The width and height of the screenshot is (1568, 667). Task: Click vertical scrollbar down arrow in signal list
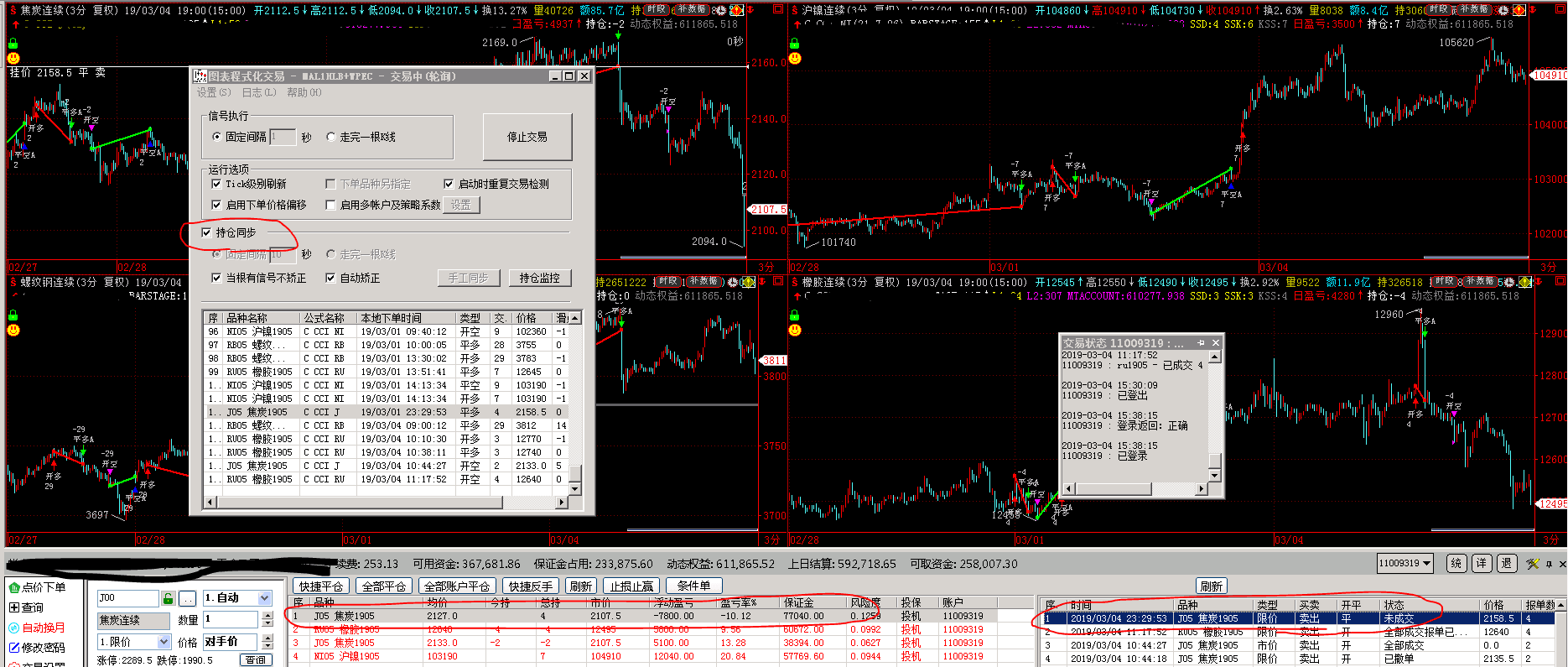(x=574, y=487)
